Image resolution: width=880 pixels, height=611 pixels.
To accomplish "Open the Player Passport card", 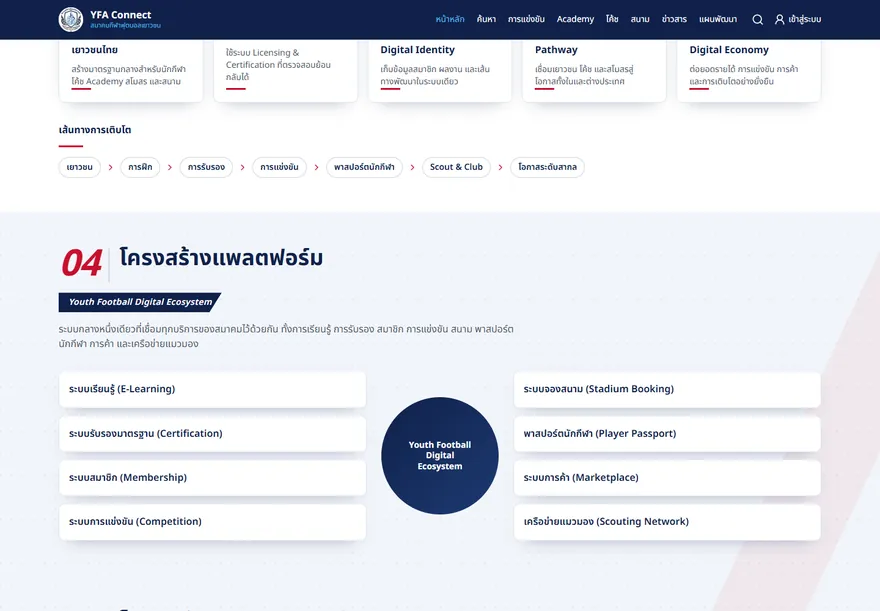I will coord(667,434).
